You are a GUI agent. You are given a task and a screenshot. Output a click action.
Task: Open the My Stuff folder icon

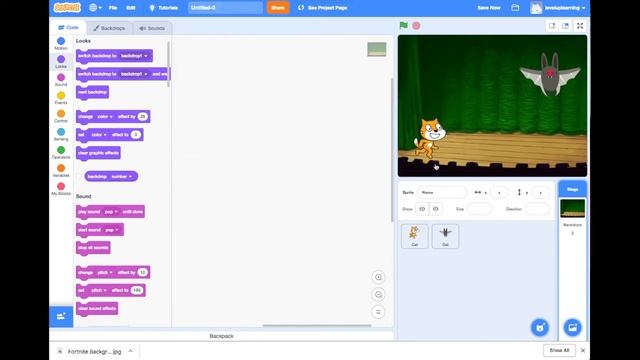coord(515,7)
